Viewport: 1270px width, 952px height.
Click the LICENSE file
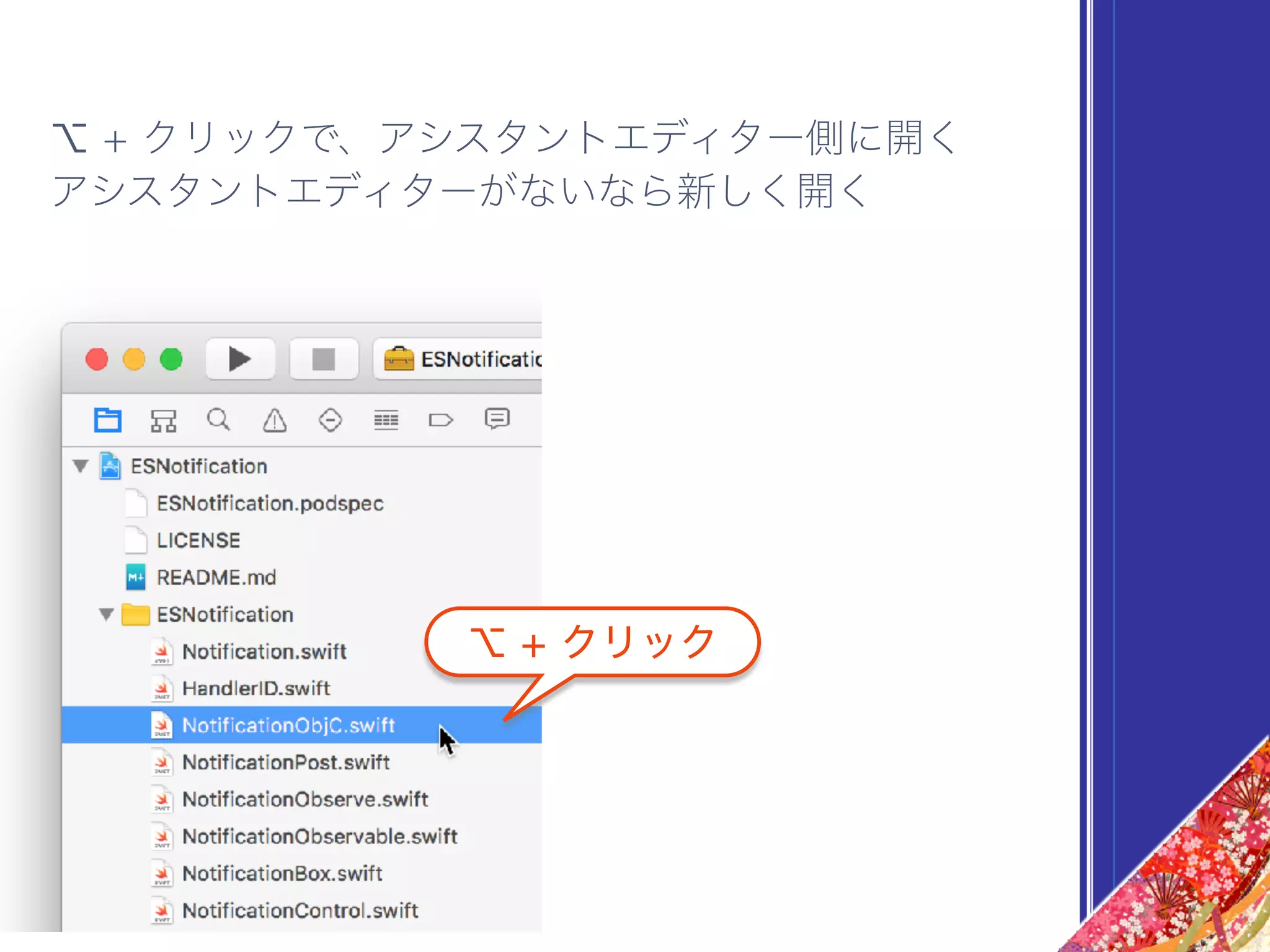coord(198,540)
